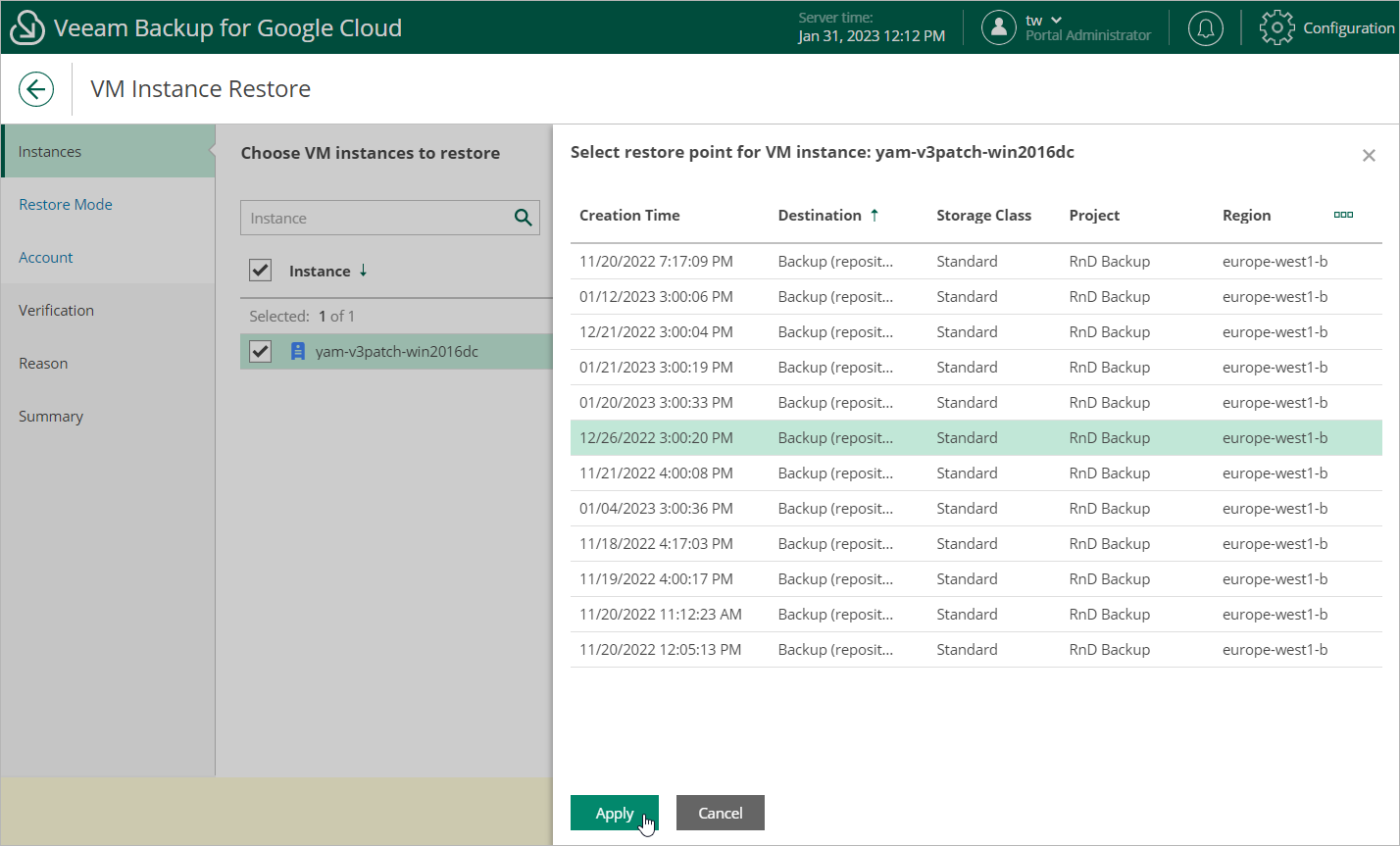This screenshot has height=846, width=1400.
Task: Expand the tw user account dropdown
Action: 1043,20
